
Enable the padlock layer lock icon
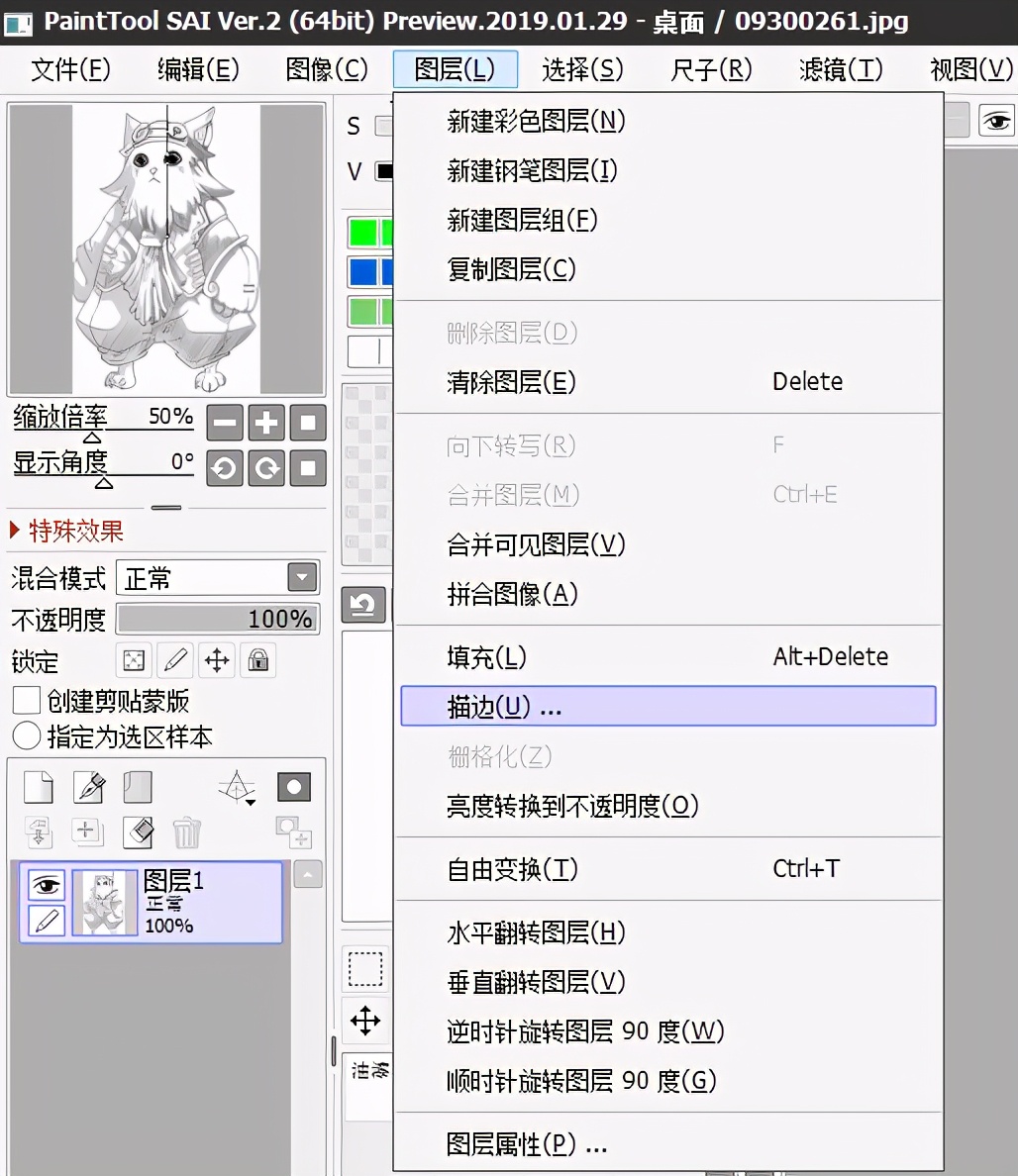(257, 660)
